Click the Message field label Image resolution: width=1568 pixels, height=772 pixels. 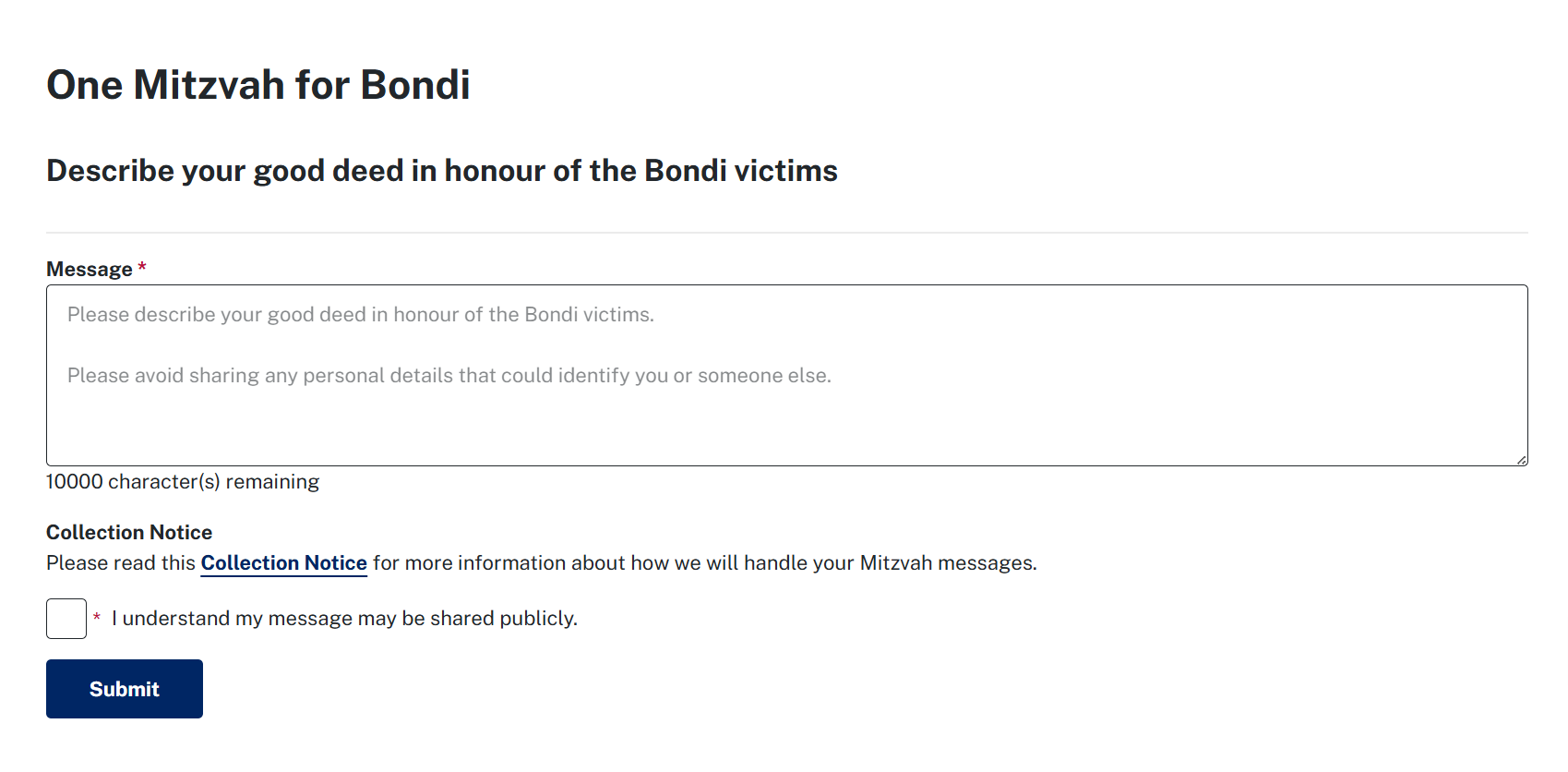87,268
